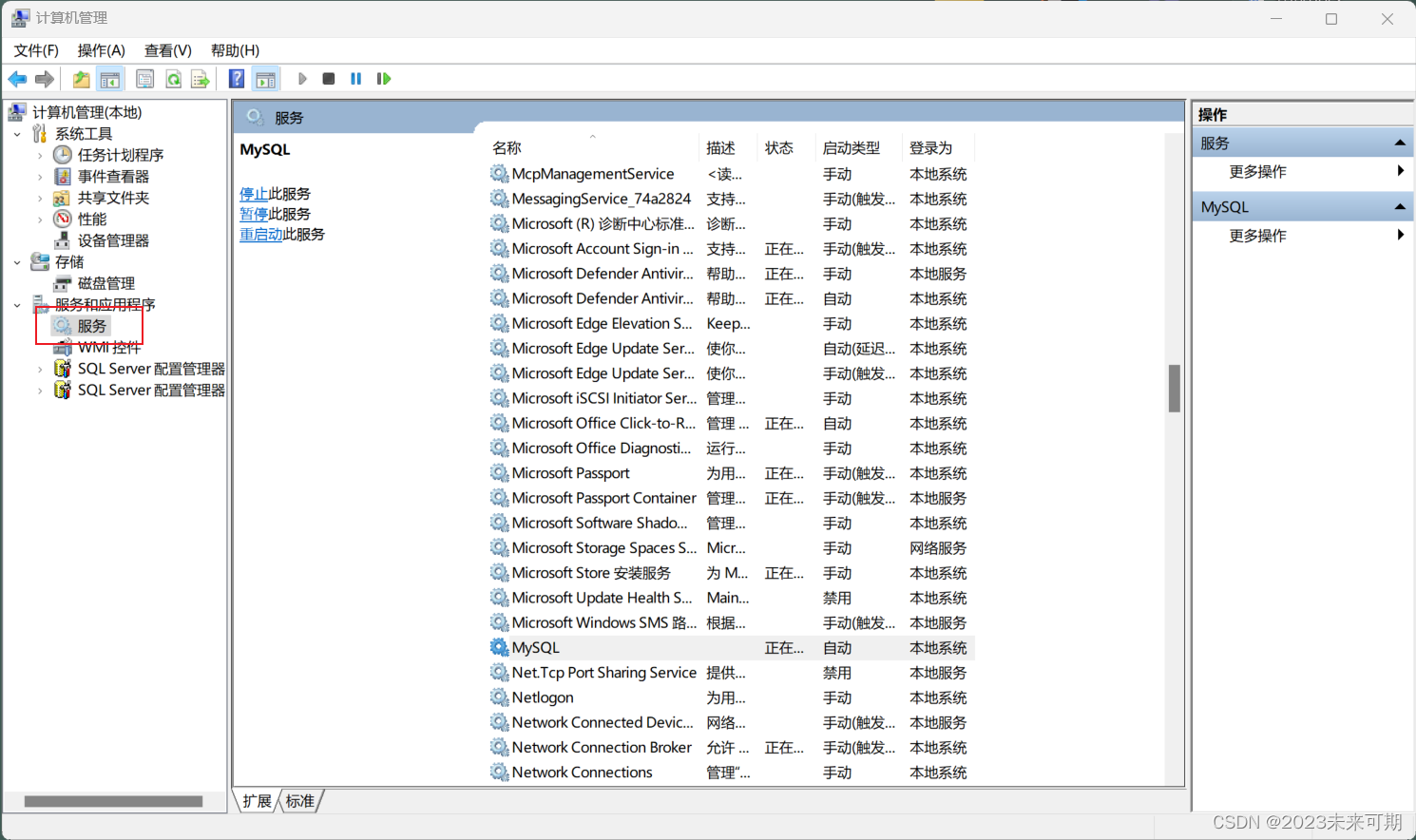The height and width of the screenshot is (840, 1416).
Task: Select 事件查看器 icon in tree
Action: pyautogui.click(x=63, y=176)
